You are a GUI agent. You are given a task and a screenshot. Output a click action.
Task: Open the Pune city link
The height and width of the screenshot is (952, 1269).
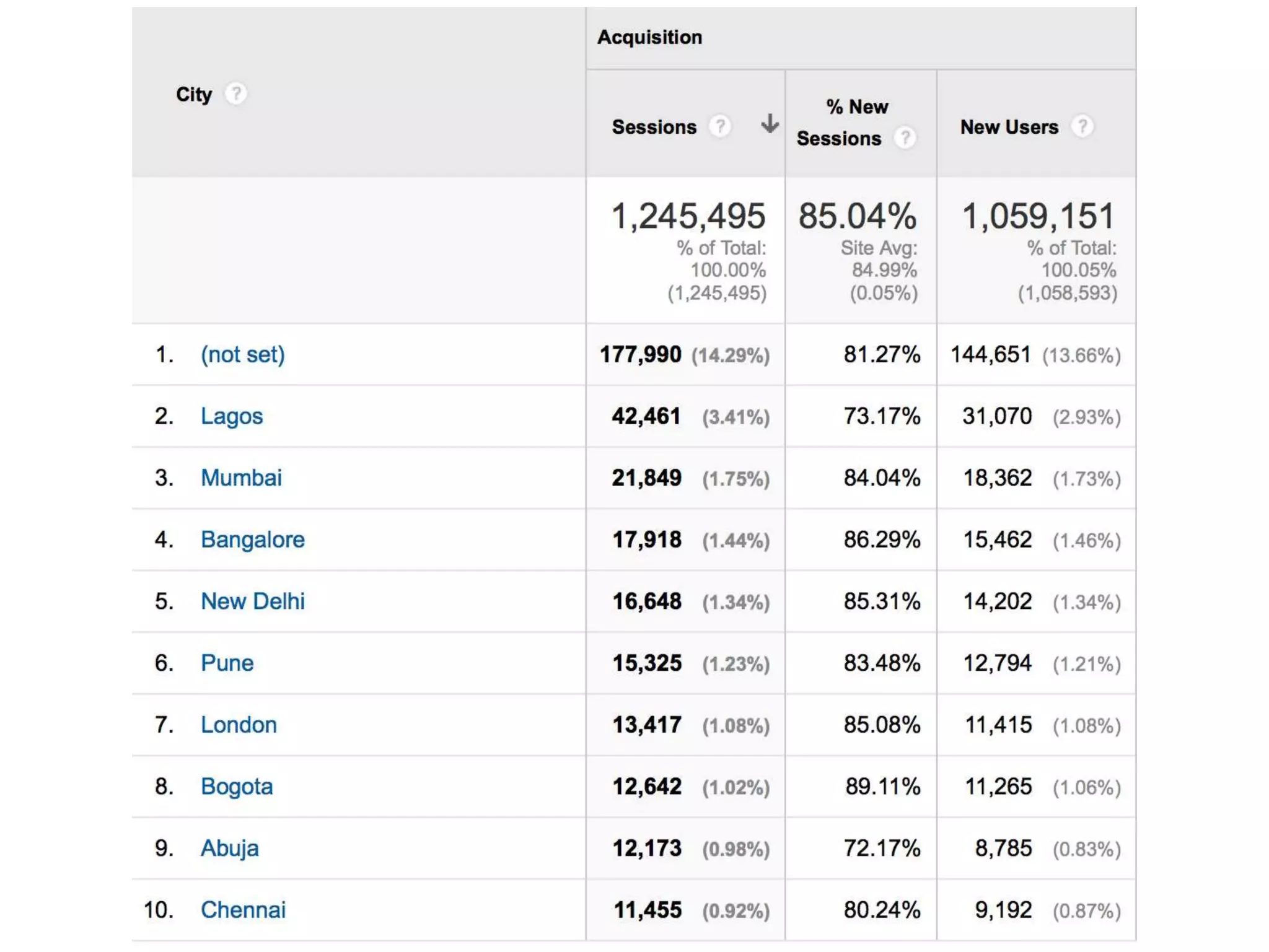[227, 663]
